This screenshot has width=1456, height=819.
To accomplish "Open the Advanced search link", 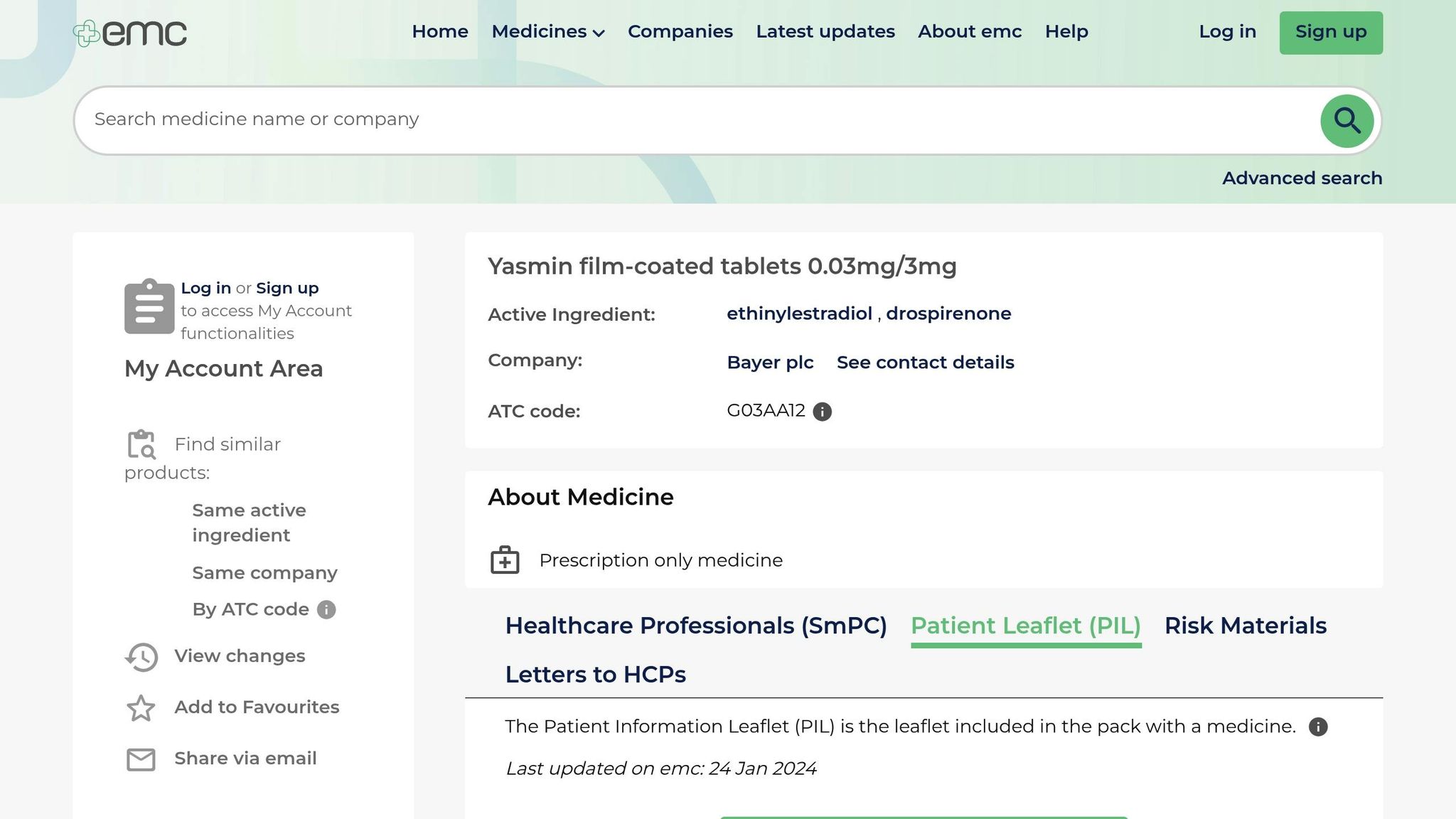I will coord(1302,178).
